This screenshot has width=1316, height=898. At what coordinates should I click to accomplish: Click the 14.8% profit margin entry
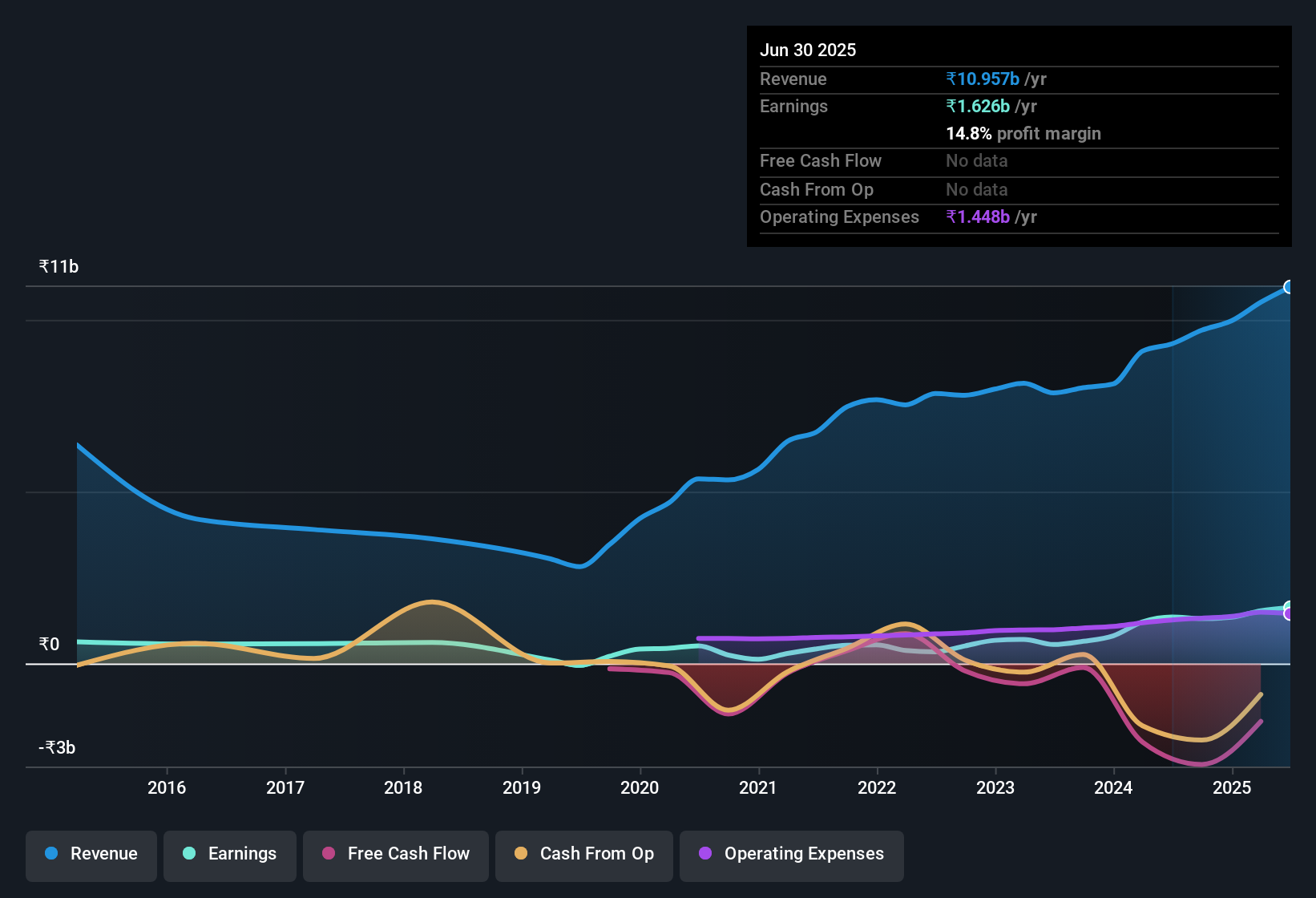coord(1023,133)
